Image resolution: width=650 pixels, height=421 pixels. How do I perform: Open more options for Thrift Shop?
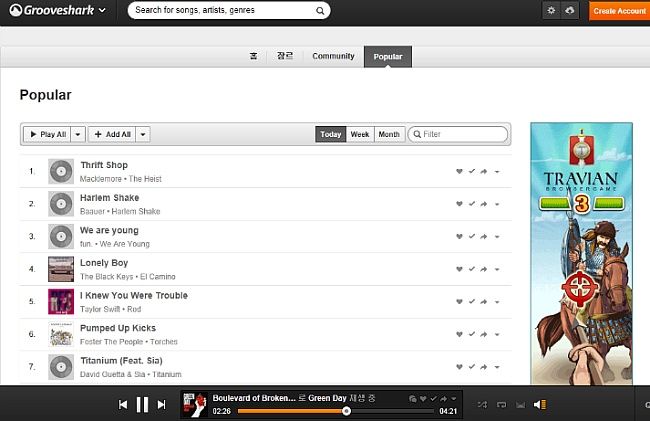click(497, 172)
